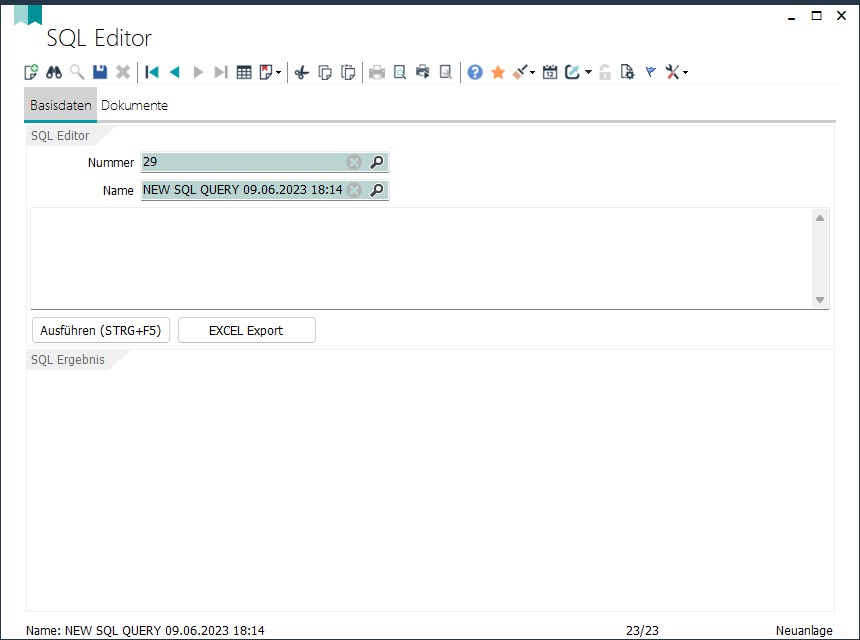Screen dimensions: 860x640
Task: Click the export share arrow icon
Action: coord(573,72)
